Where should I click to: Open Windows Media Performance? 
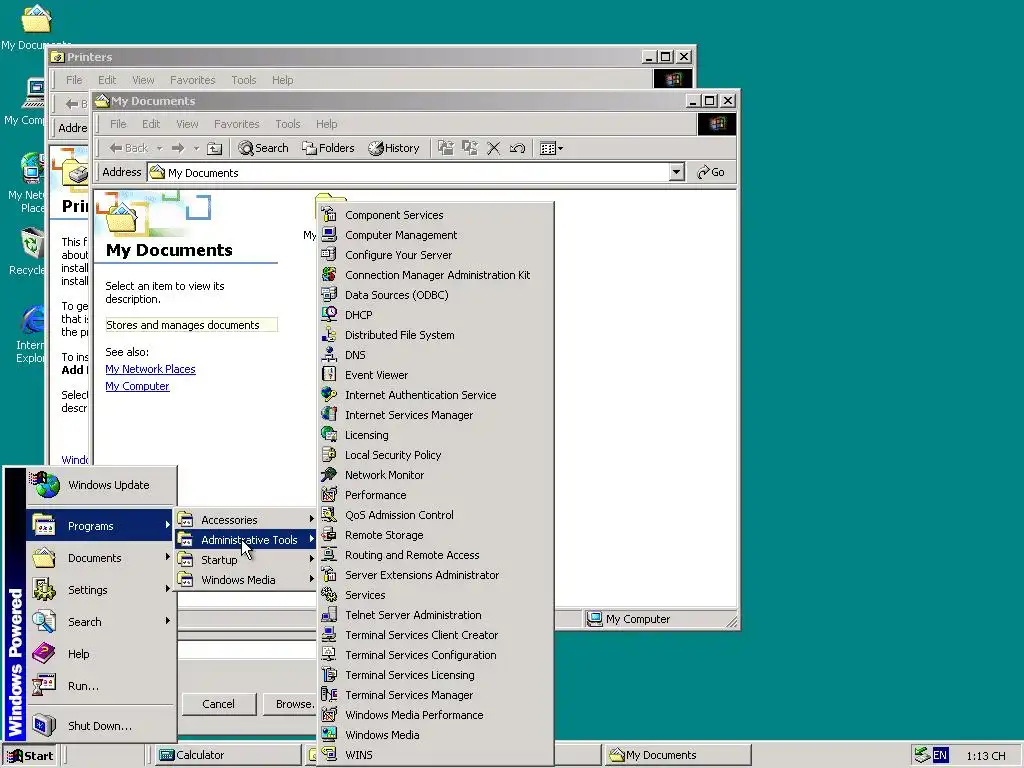pyautogui.click(x=436, y=716)
